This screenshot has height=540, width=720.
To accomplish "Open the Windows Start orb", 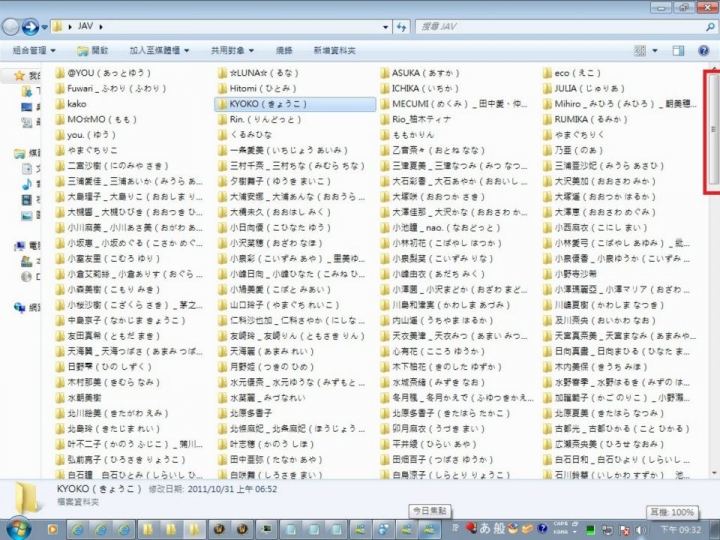I will click(18, 529).
